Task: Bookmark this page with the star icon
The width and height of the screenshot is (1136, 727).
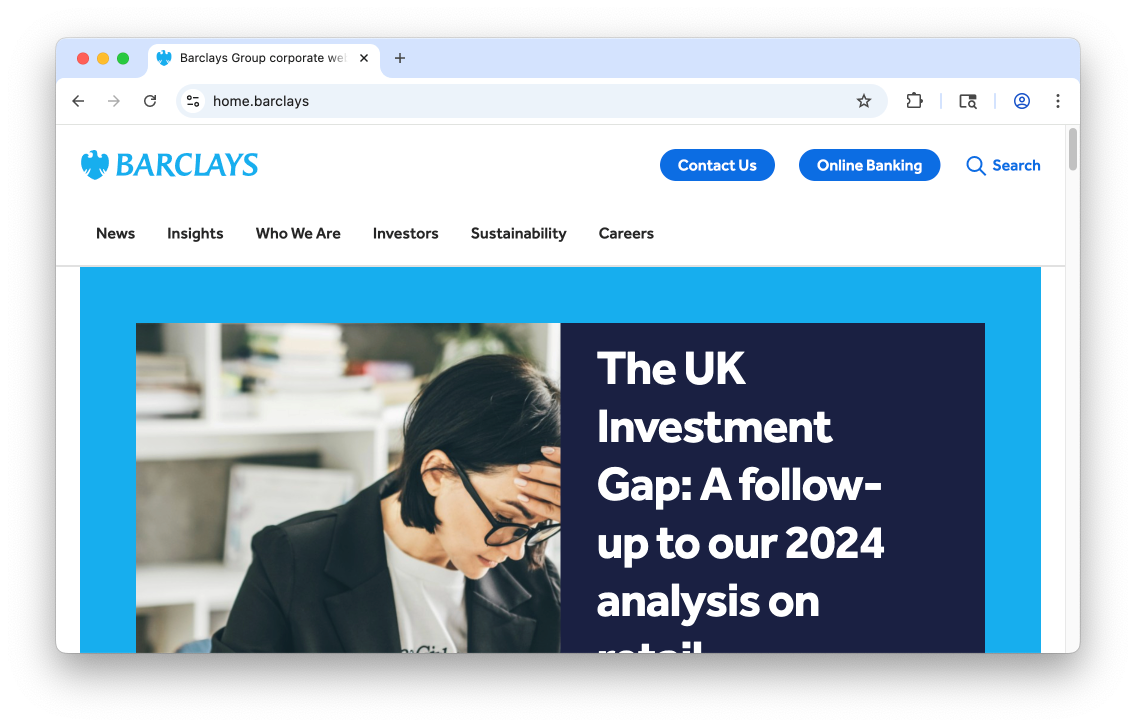Action: tap(864, 101)
